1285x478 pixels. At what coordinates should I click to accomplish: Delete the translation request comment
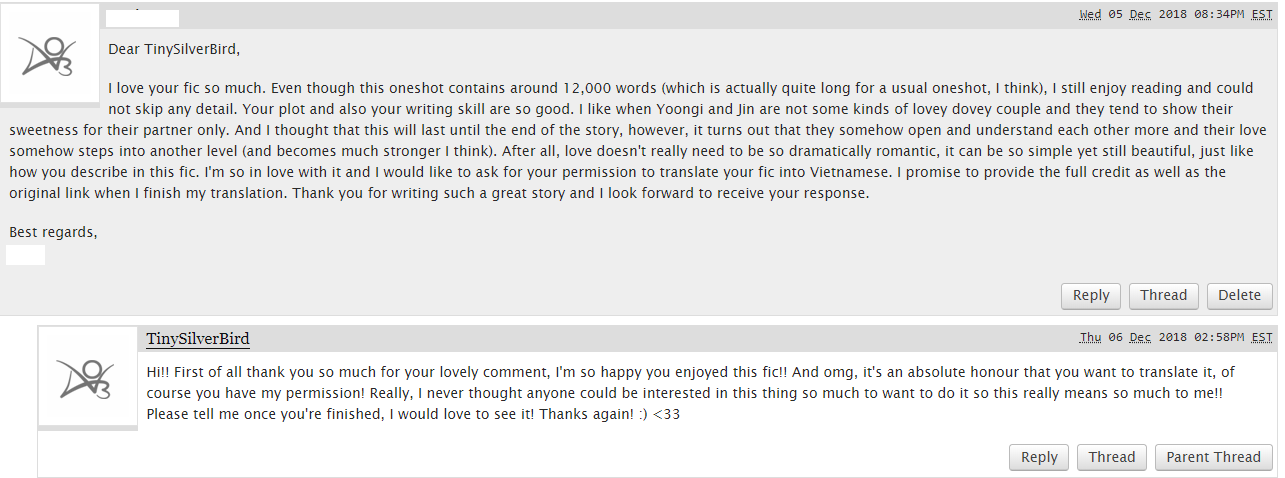pos(1239,295)
